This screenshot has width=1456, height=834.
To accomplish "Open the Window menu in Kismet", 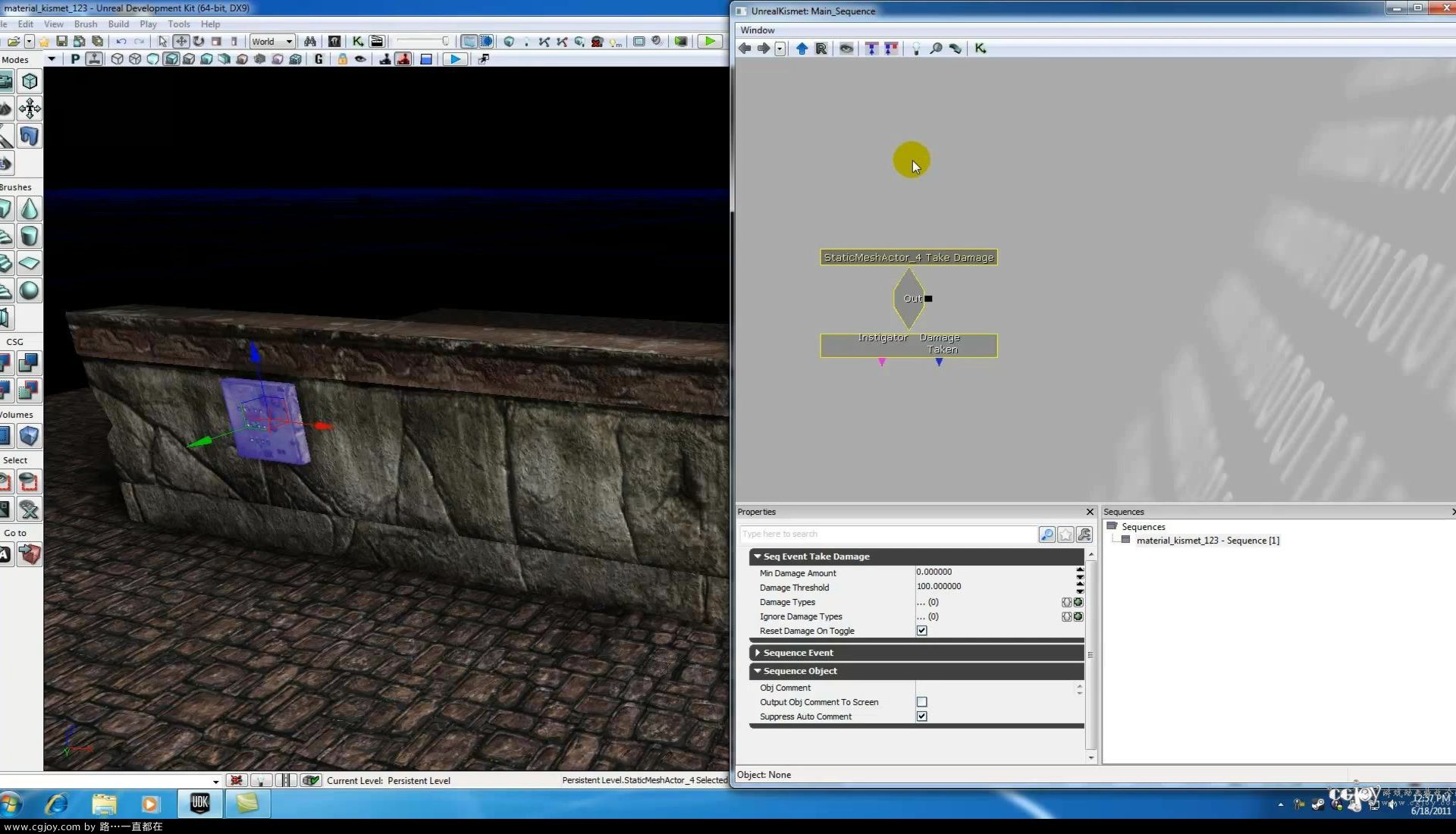I will [x=757, y=30].
